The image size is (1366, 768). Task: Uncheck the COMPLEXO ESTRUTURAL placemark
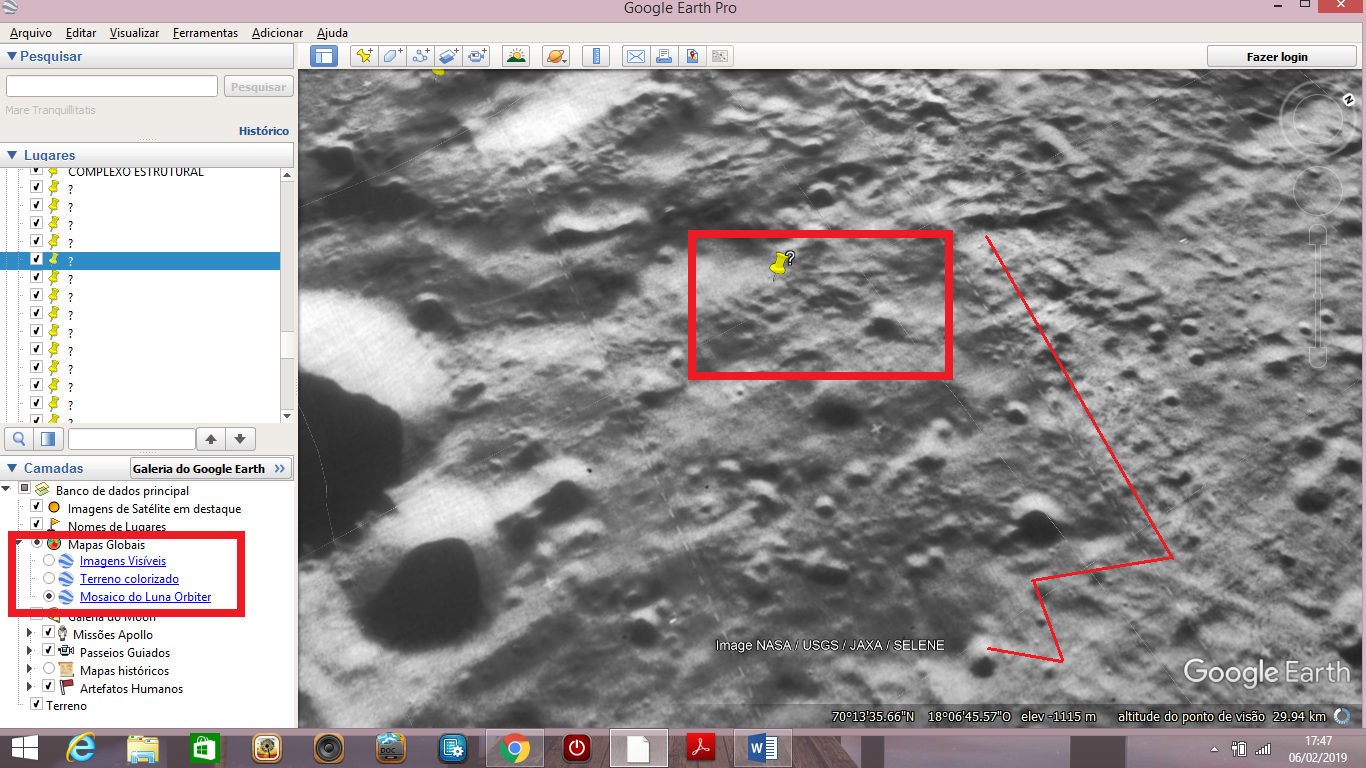[37, 172]
